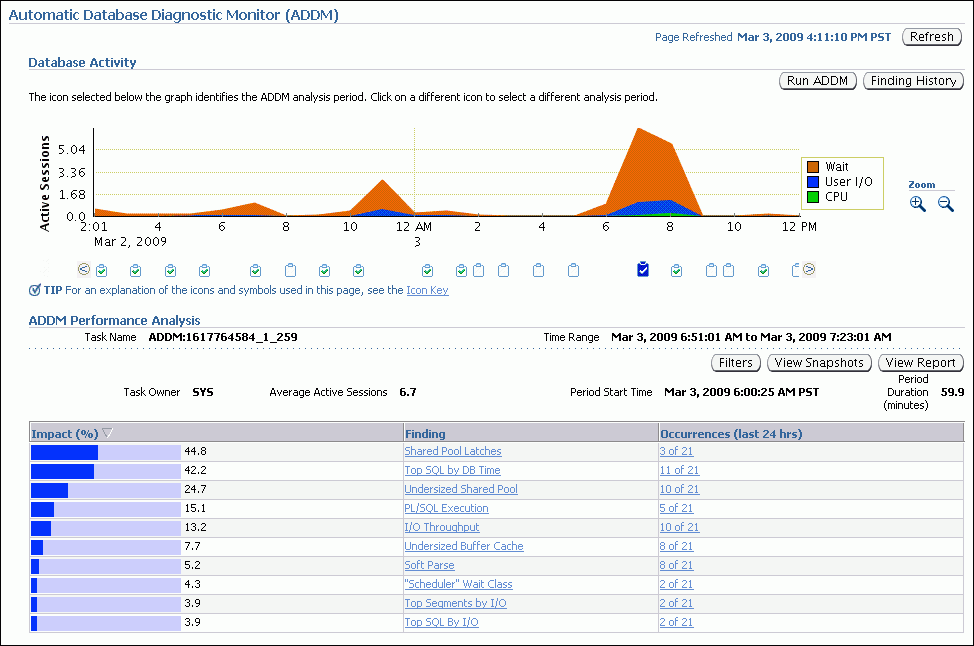
Task: Click the highlighted blue analysis period checkbox
Action: (x=645, y=269)
